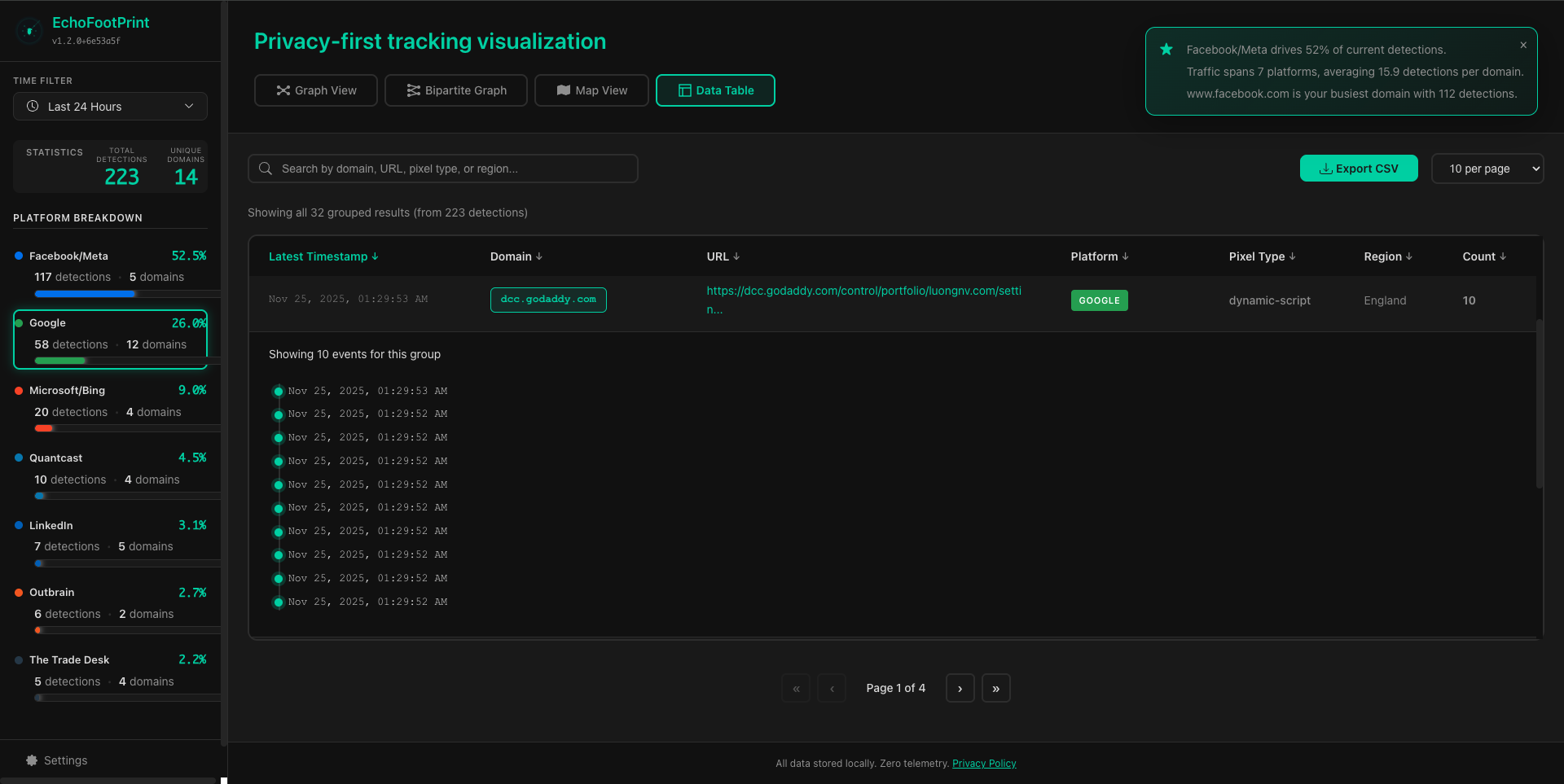Open Bipartite Graph view via its icon
Viewport: 1564px width, 784px height.
click(415, 90)
